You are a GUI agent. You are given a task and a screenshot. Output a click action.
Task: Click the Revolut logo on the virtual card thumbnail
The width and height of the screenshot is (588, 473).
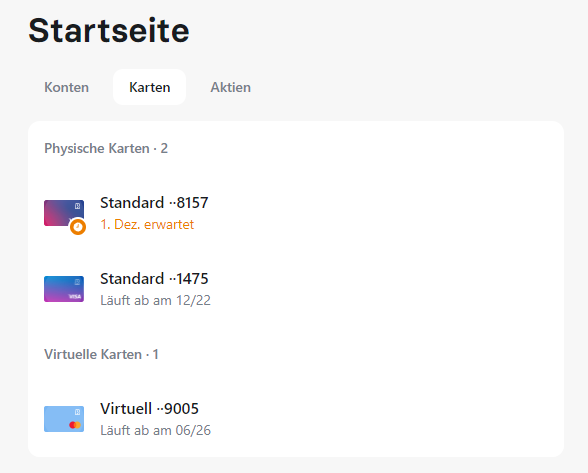tap(78, 412)
